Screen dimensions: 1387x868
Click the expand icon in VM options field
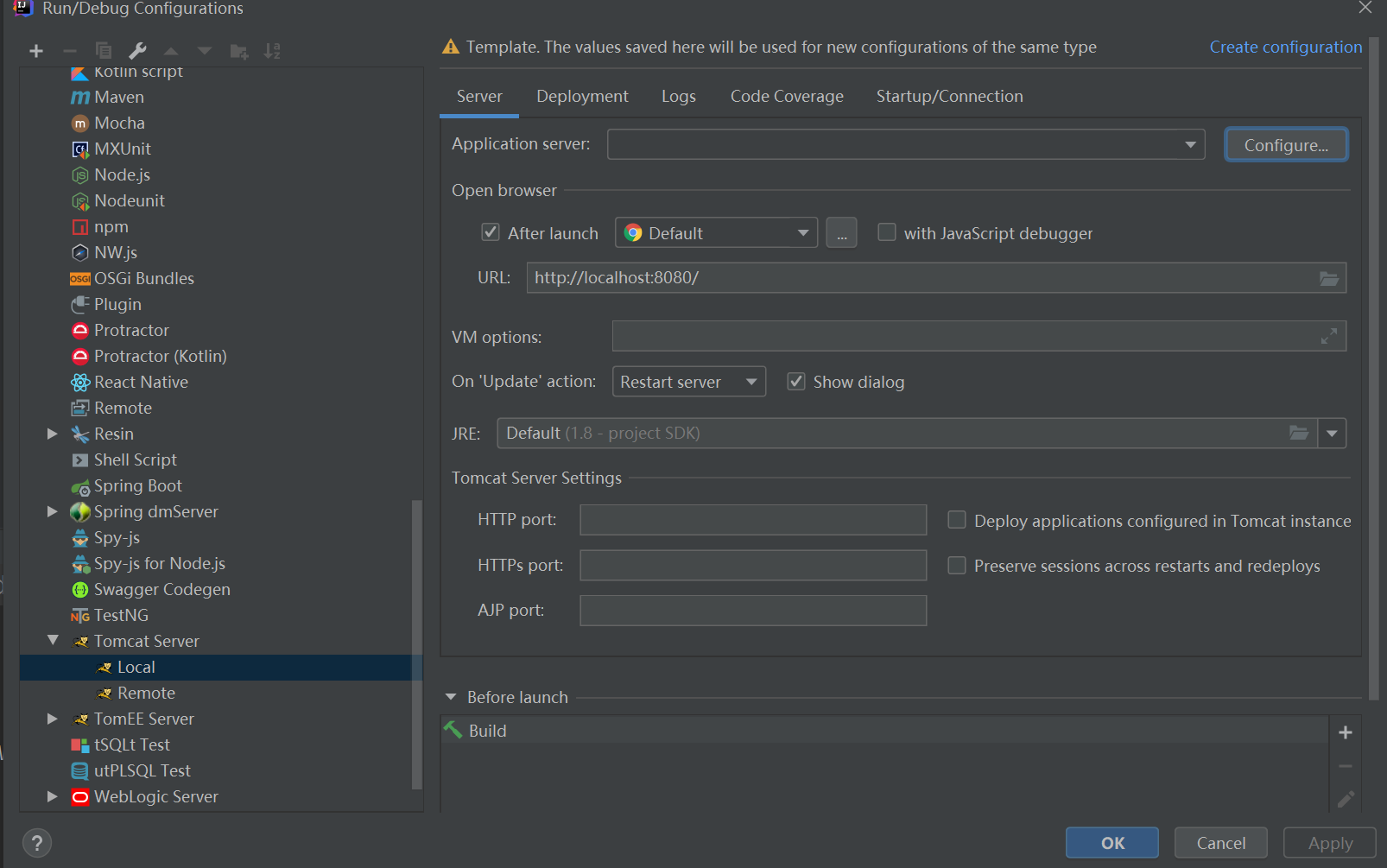click(x=1329, y=336)
